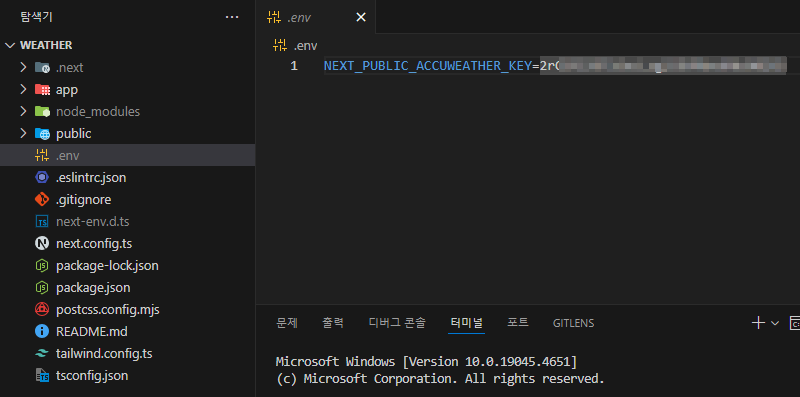Click line number 1 in the gutter
The image size is (800, 397).
[294, 66]
